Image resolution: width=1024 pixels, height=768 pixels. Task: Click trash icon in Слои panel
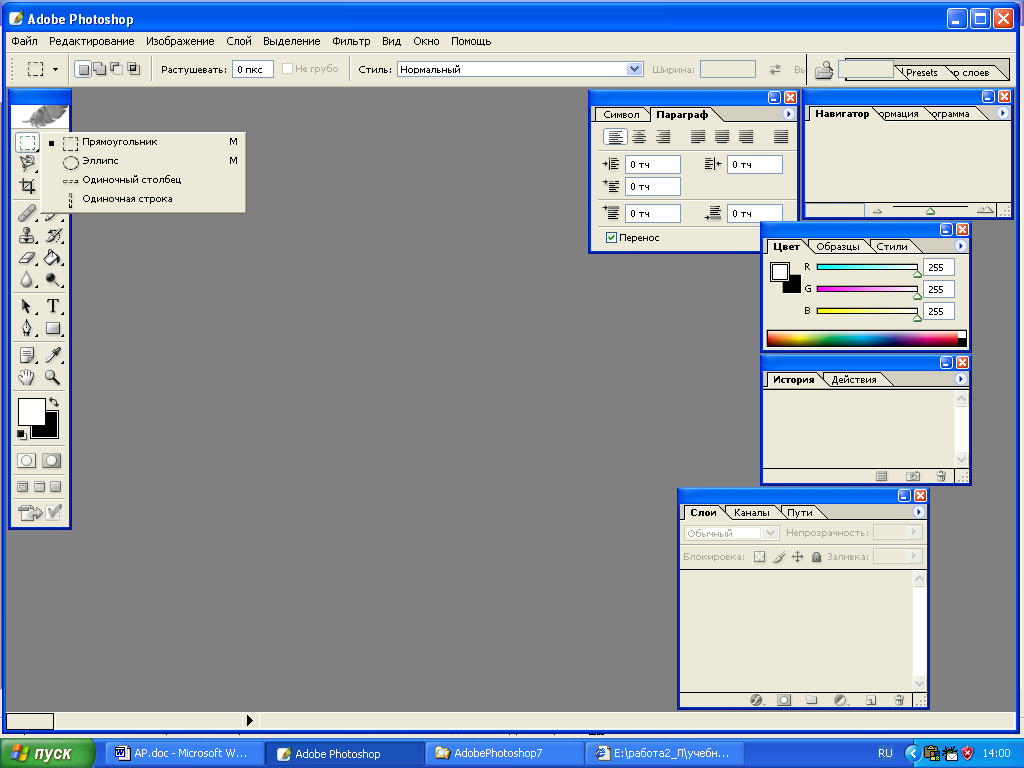pyautogui.click(x=899, y=700)
